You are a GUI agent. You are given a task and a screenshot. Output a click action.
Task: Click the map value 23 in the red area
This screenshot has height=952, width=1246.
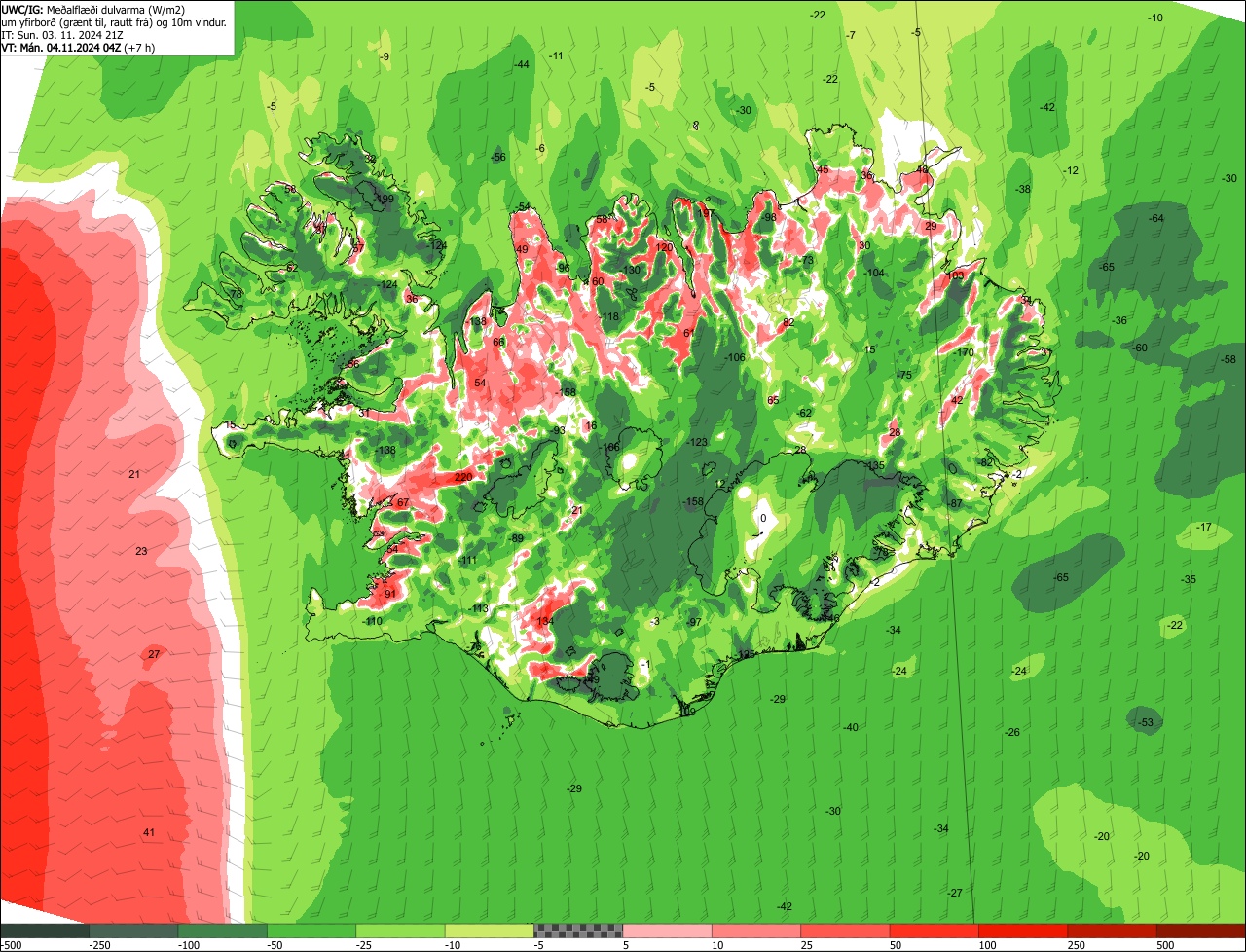(141, 551)
